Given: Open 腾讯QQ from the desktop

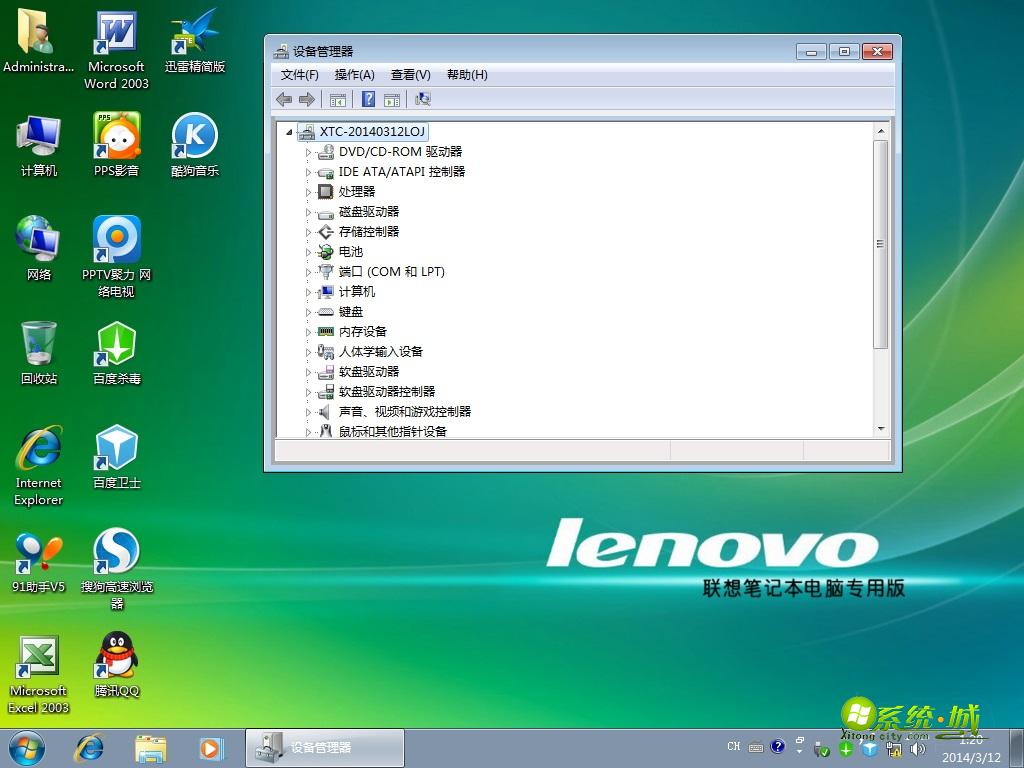Looking at the screenshot, I should (x=116, y=660).
